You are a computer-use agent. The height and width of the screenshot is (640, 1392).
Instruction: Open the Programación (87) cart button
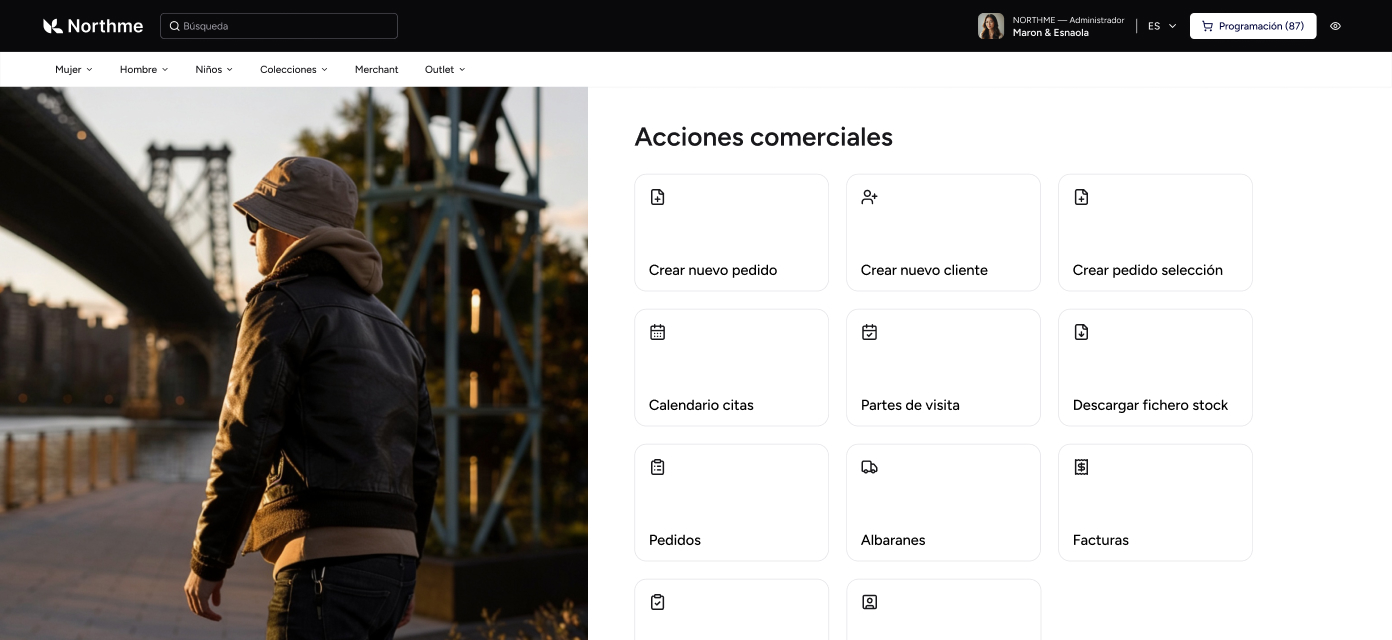pos(1253,26)
